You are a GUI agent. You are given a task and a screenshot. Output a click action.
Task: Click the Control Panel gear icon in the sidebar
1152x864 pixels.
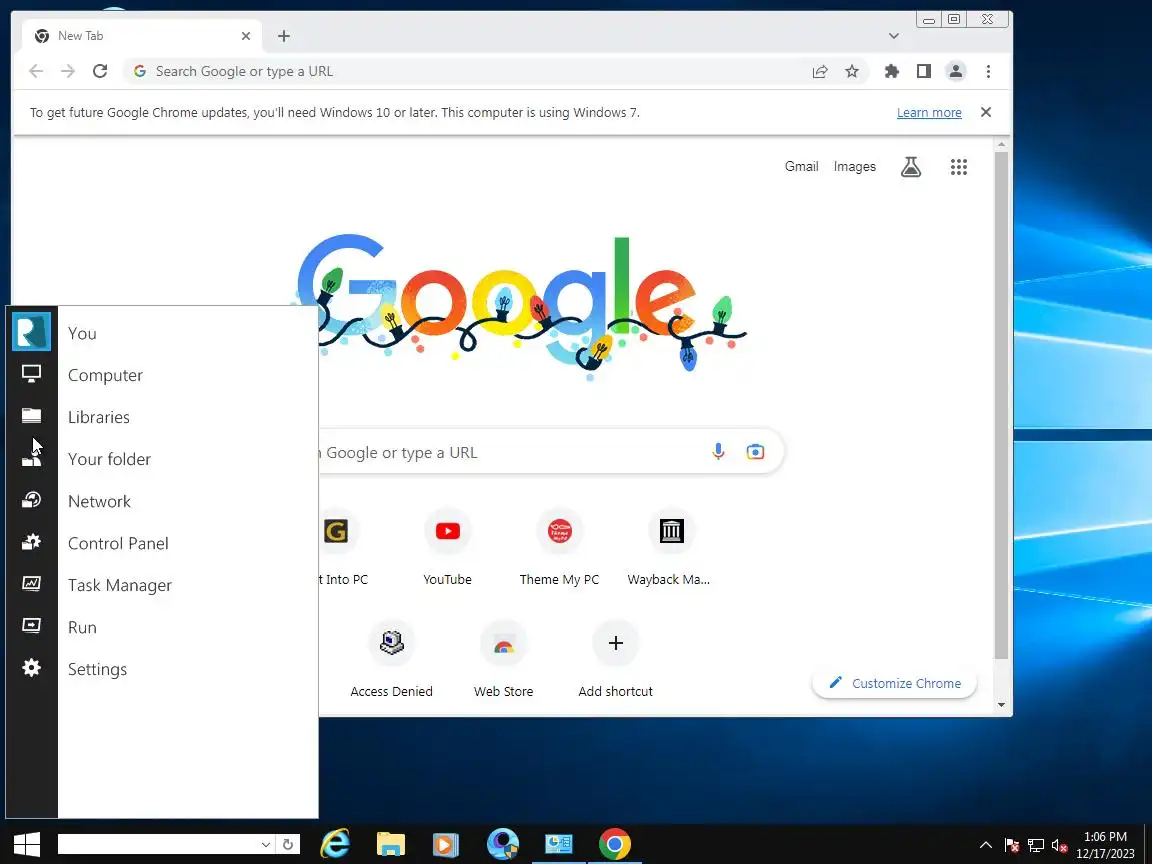coord(31,542)
